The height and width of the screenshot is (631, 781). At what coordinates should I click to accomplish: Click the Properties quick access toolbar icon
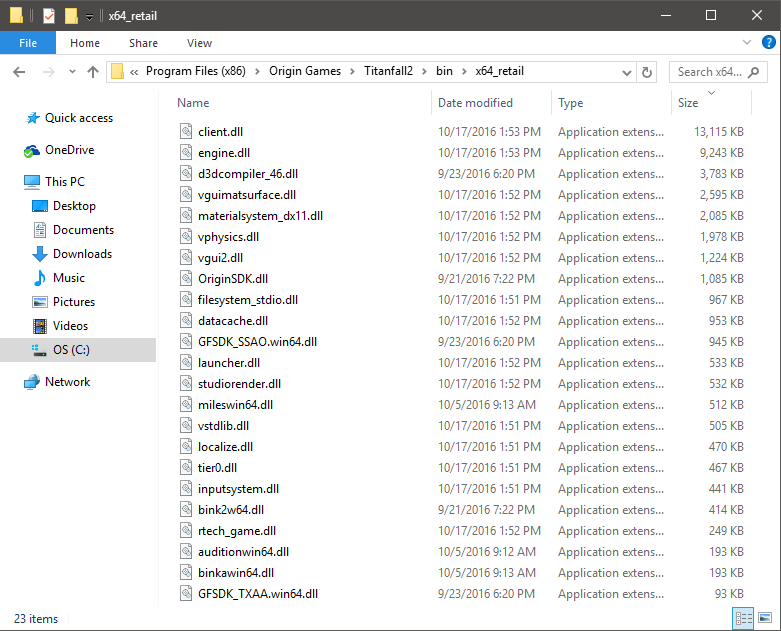click(48, 16)
